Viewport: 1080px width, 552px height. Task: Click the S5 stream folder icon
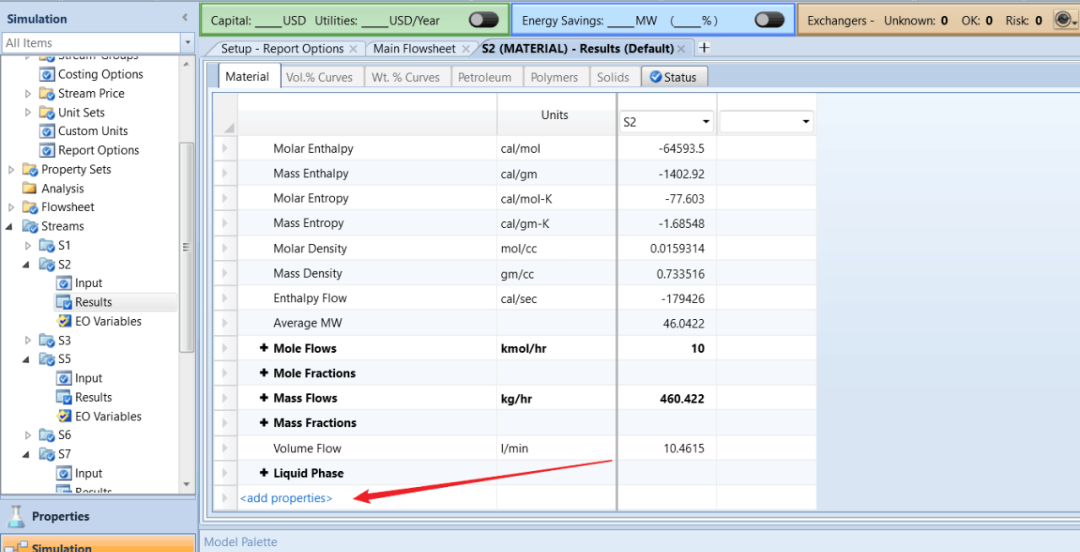pos(47,359)
